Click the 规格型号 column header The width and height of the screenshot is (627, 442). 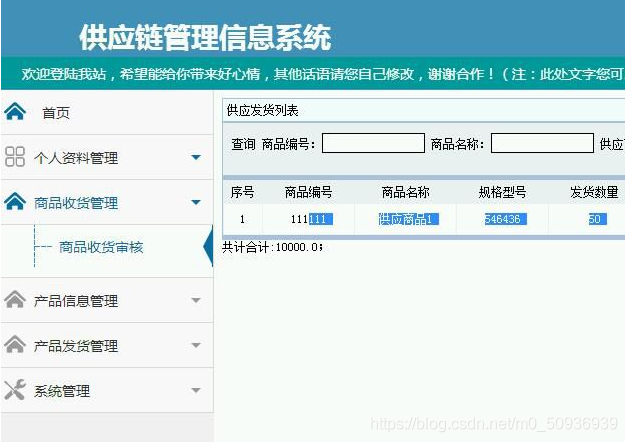coord(502,192)
